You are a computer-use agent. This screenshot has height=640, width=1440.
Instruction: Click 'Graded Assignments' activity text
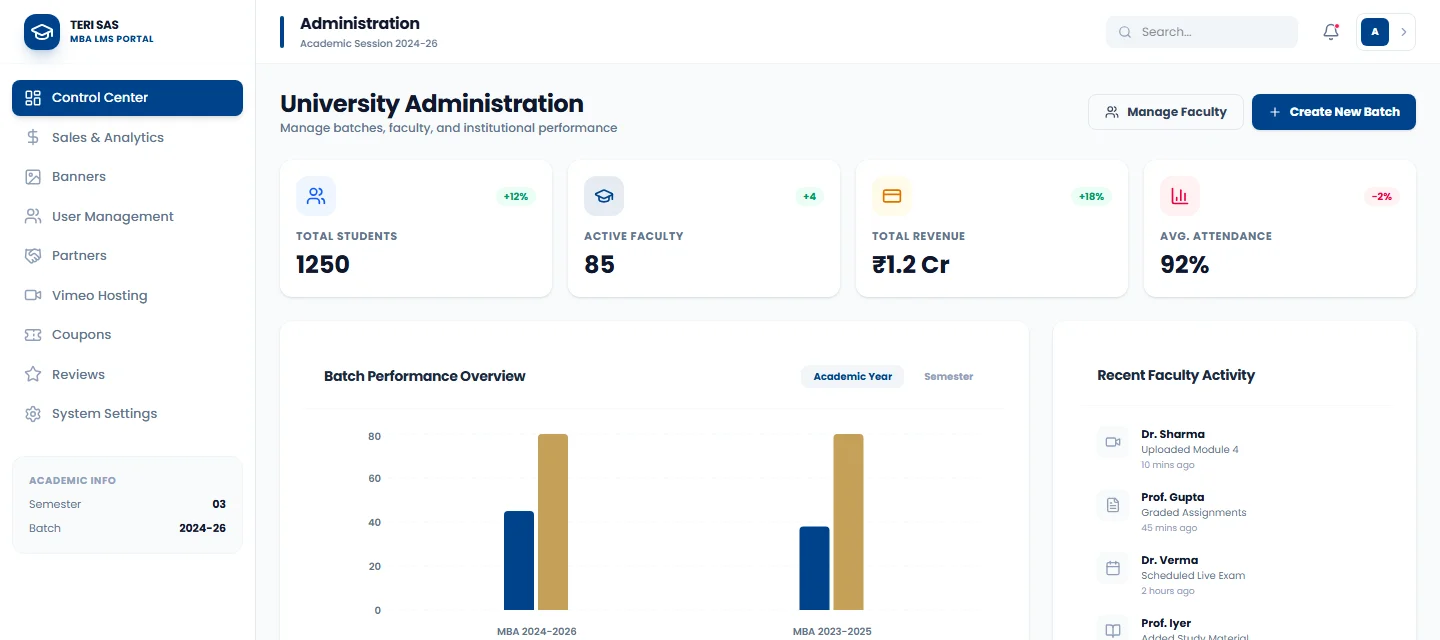click(1194, 513)
